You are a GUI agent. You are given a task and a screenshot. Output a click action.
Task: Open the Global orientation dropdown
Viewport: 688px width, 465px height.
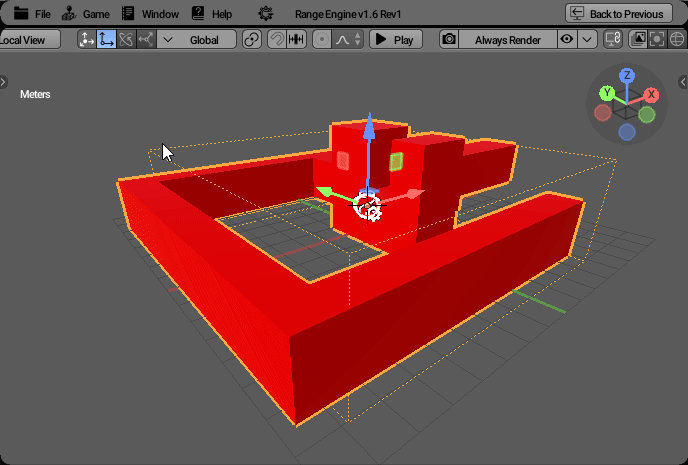coord(198,40)
